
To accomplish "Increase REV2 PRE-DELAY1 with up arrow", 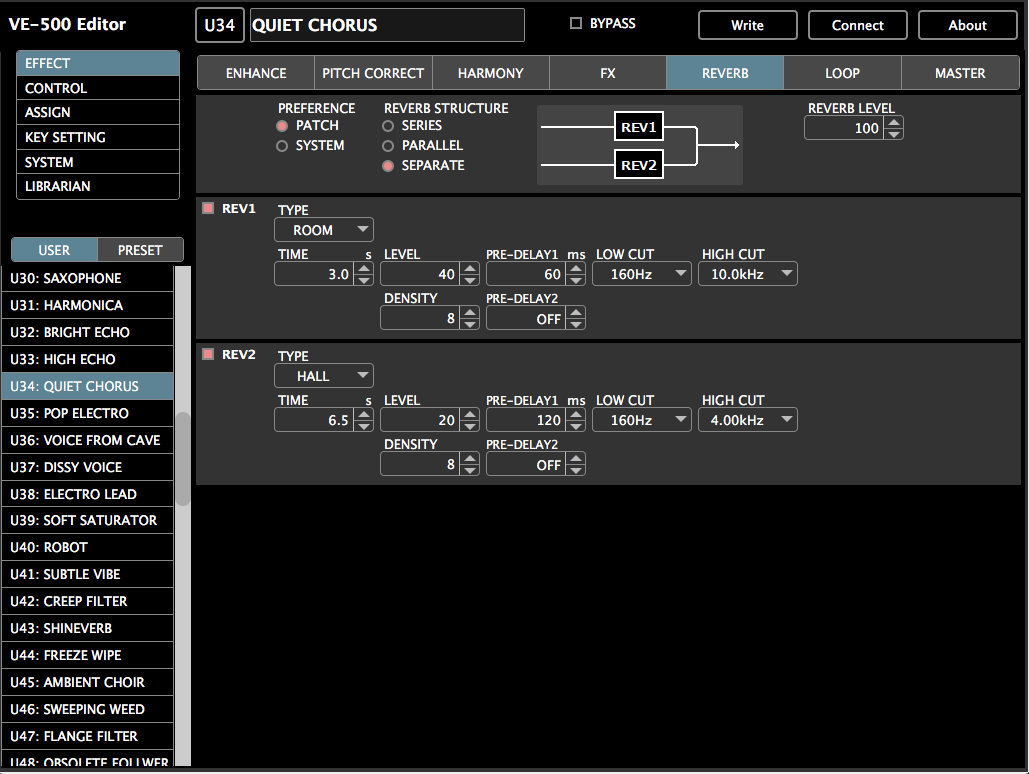I will pyautogui.click(x=576, y=414).
